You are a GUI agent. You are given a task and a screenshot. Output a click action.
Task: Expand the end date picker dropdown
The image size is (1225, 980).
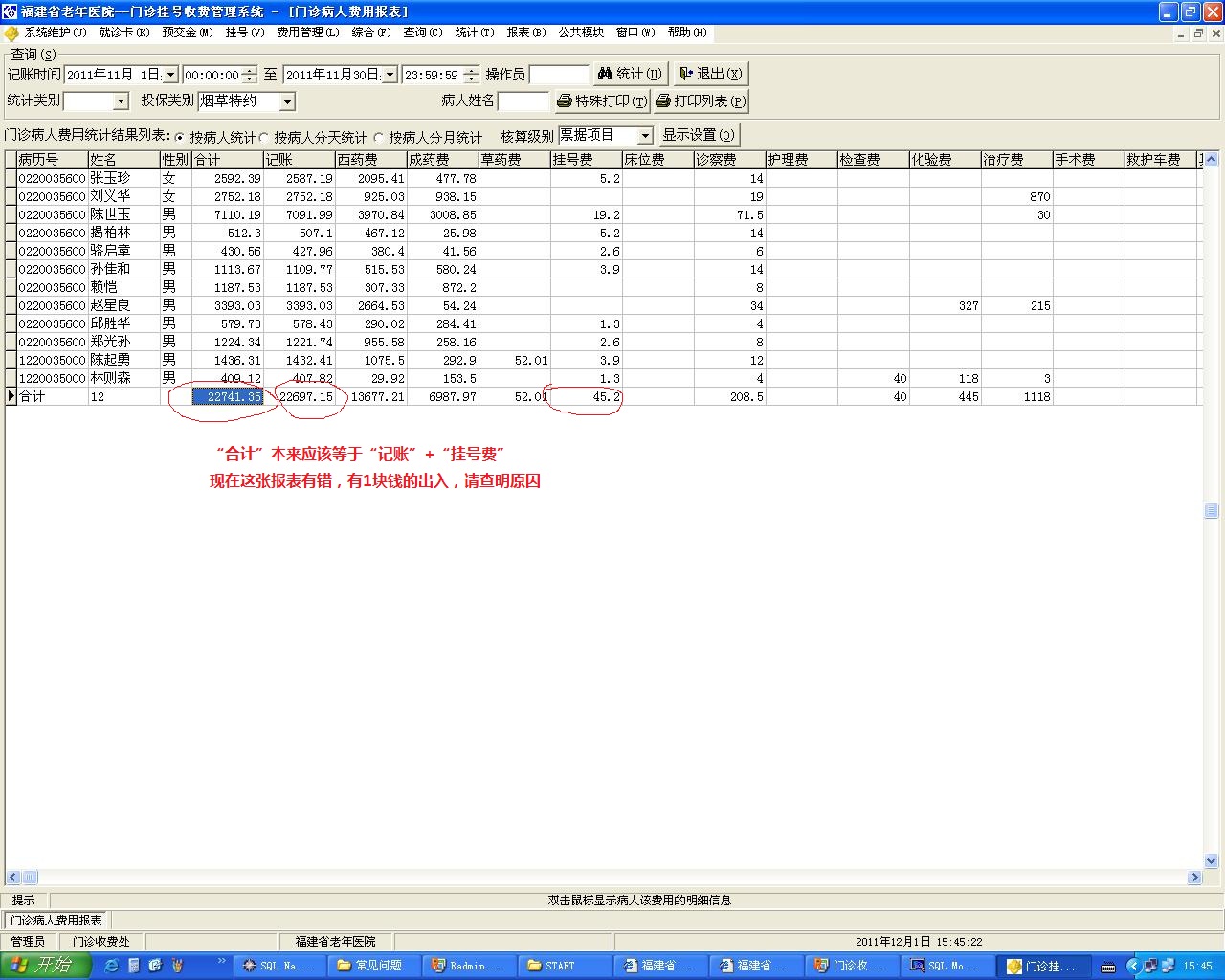(x=390, y=75)
